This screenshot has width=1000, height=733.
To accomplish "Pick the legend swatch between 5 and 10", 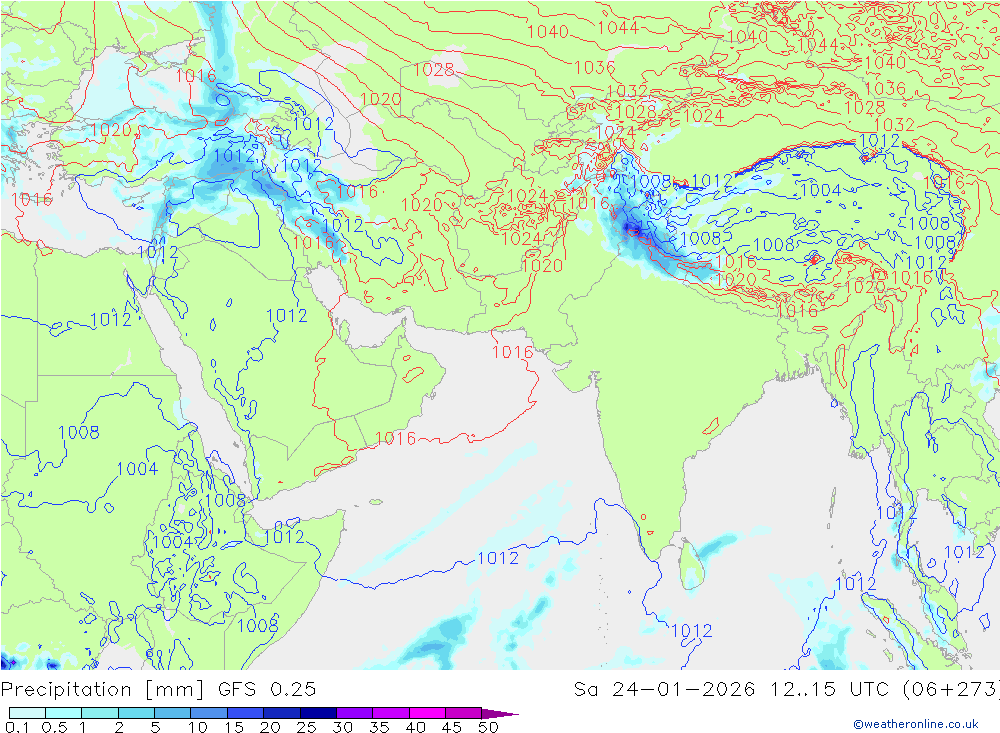I will coord(172,713).
